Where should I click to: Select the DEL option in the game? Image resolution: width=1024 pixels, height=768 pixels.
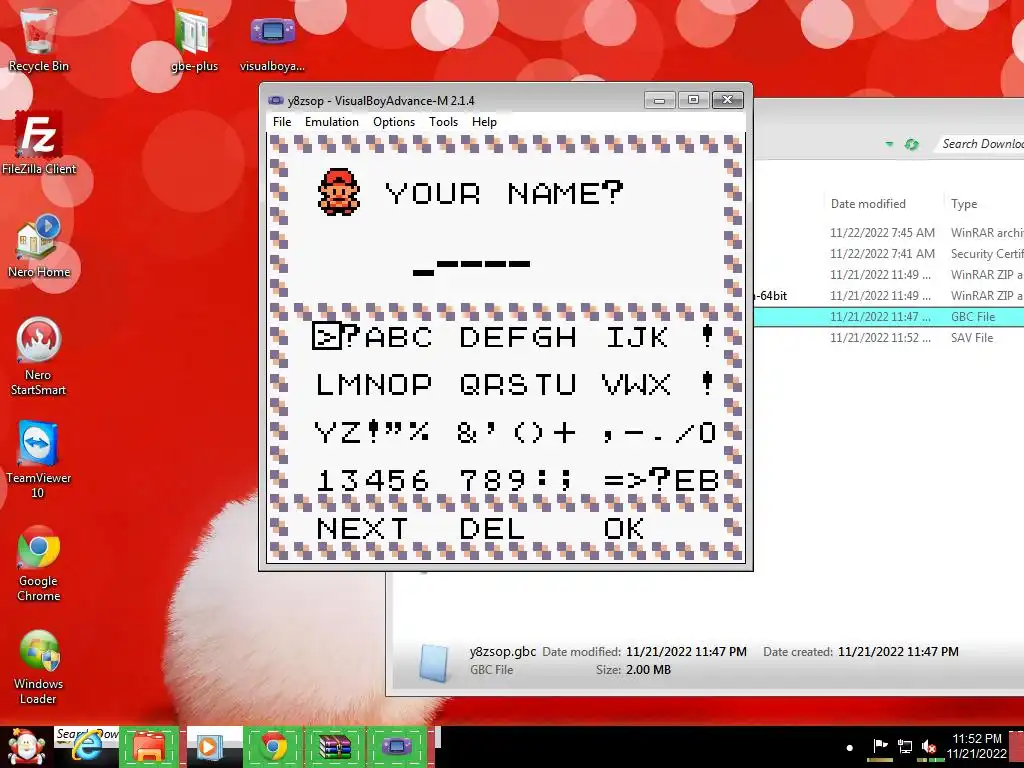tap(492, 528)
